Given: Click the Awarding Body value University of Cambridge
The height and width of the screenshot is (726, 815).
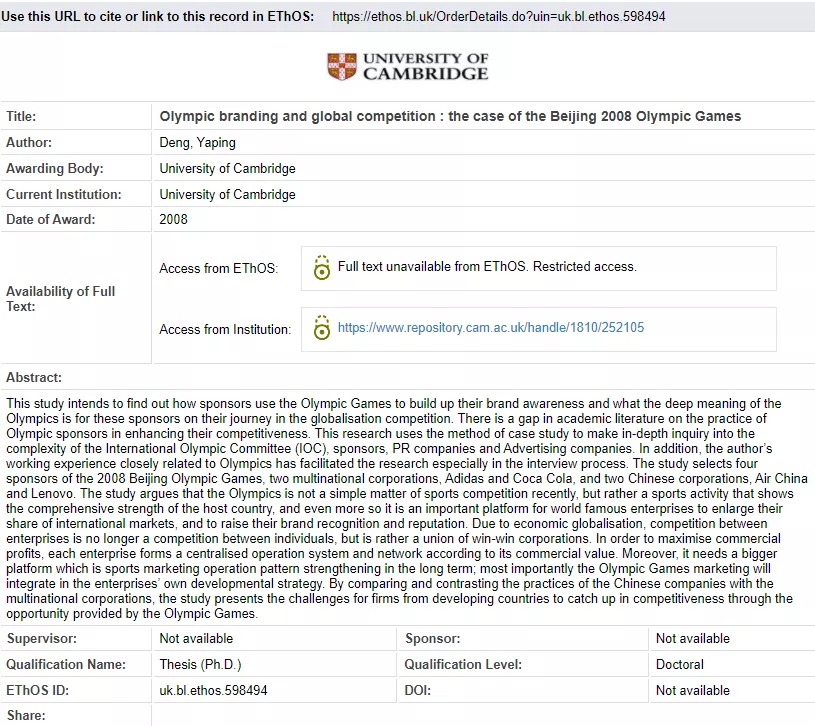Looking at the screenshot, I should coord(227,169).
